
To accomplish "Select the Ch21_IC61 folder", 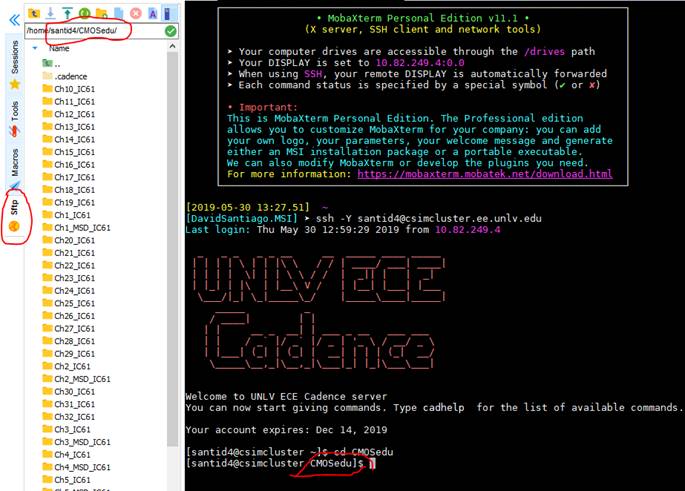I will click(69, 253).
